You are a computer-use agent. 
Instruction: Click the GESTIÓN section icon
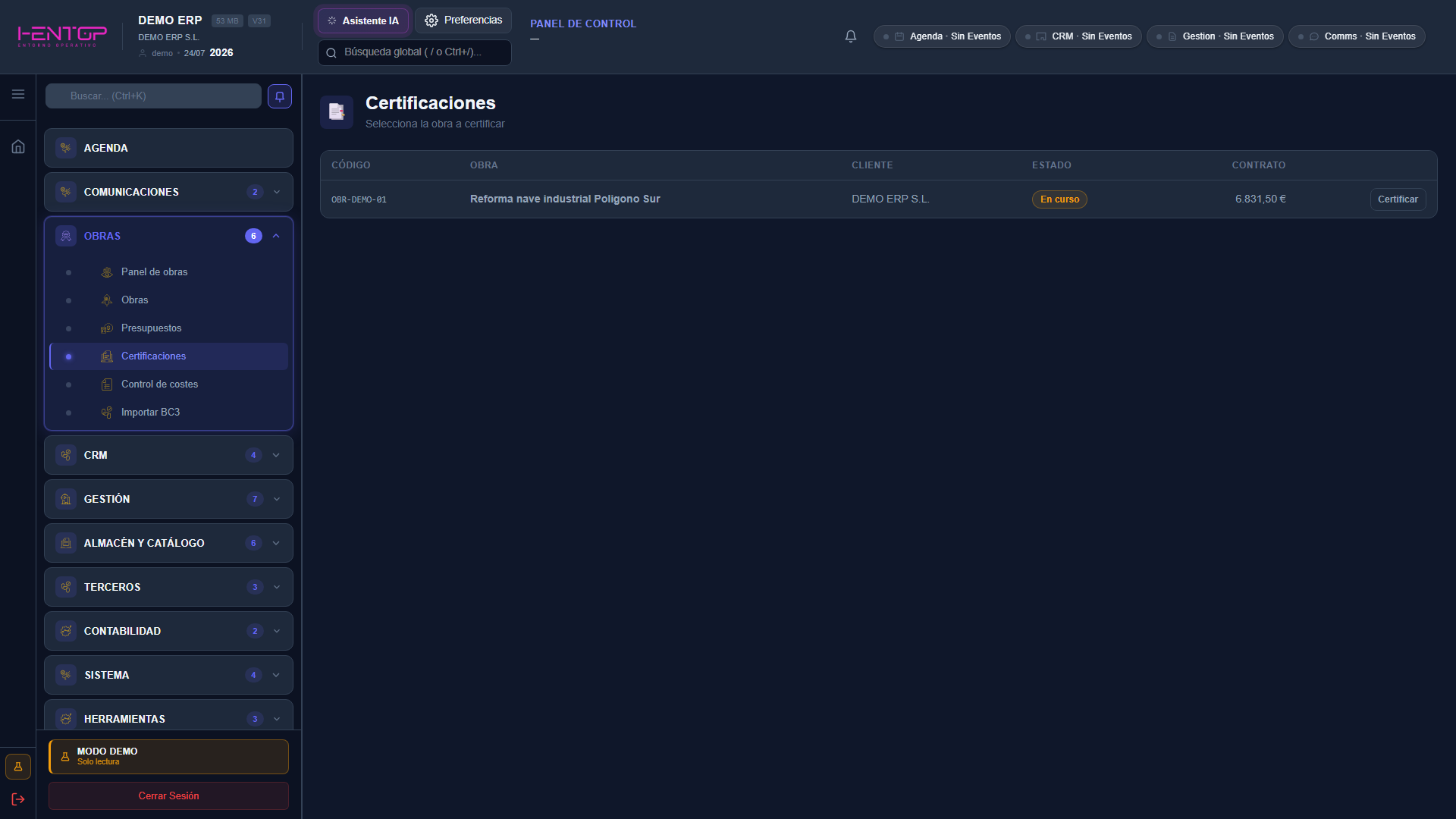point(66,499)
